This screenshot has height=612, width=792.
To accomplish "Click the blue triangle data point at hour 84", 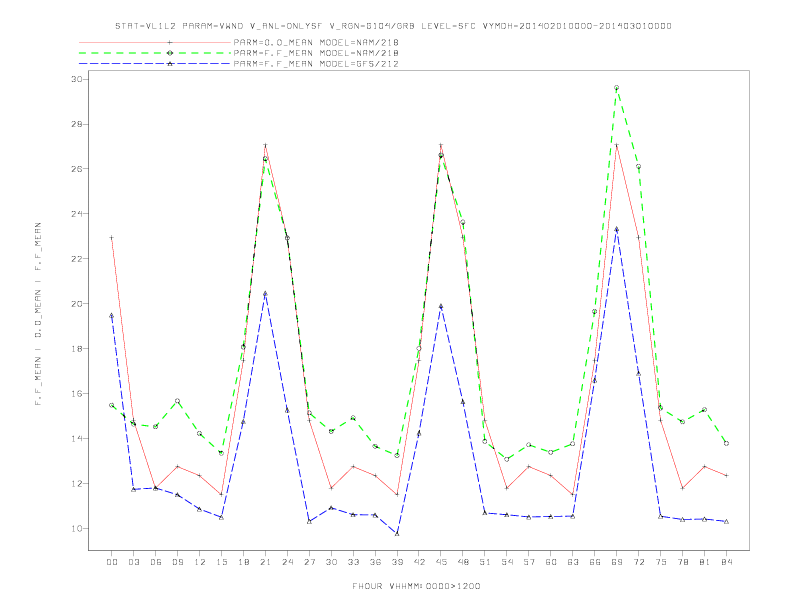I will click(726, 521).
